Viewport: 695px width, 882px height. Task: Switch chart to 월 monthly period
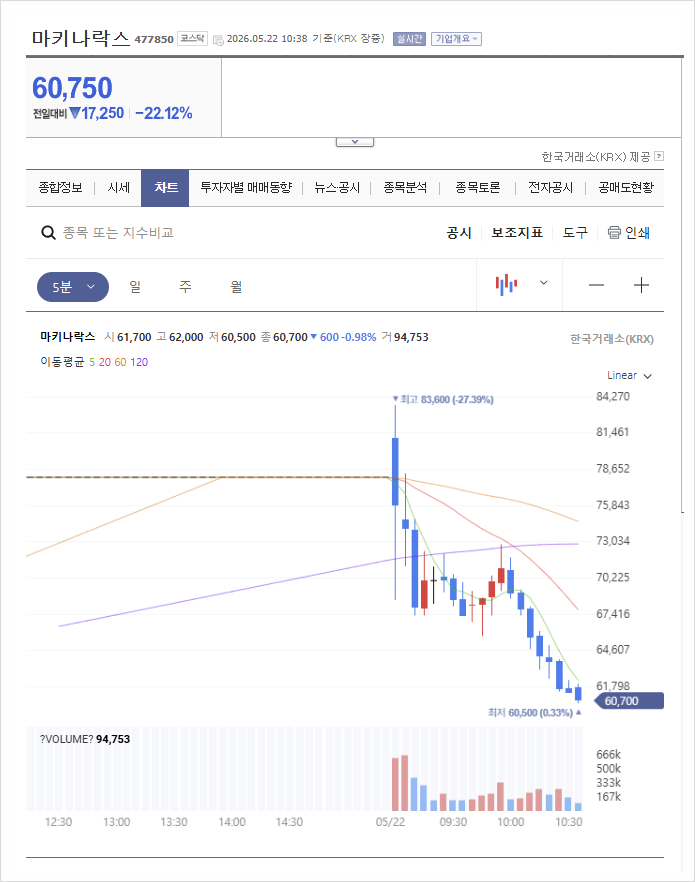point(236,287)
